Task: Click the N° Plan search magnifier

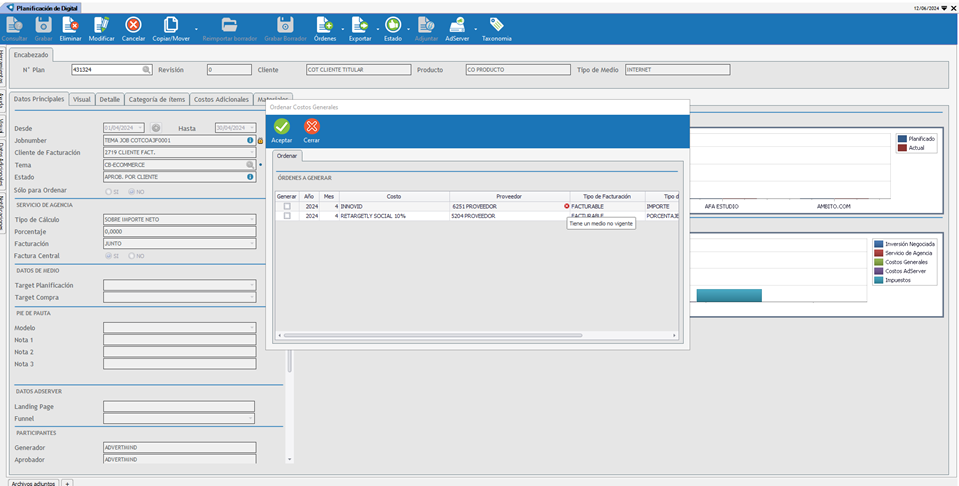Action: coord(147,70)
